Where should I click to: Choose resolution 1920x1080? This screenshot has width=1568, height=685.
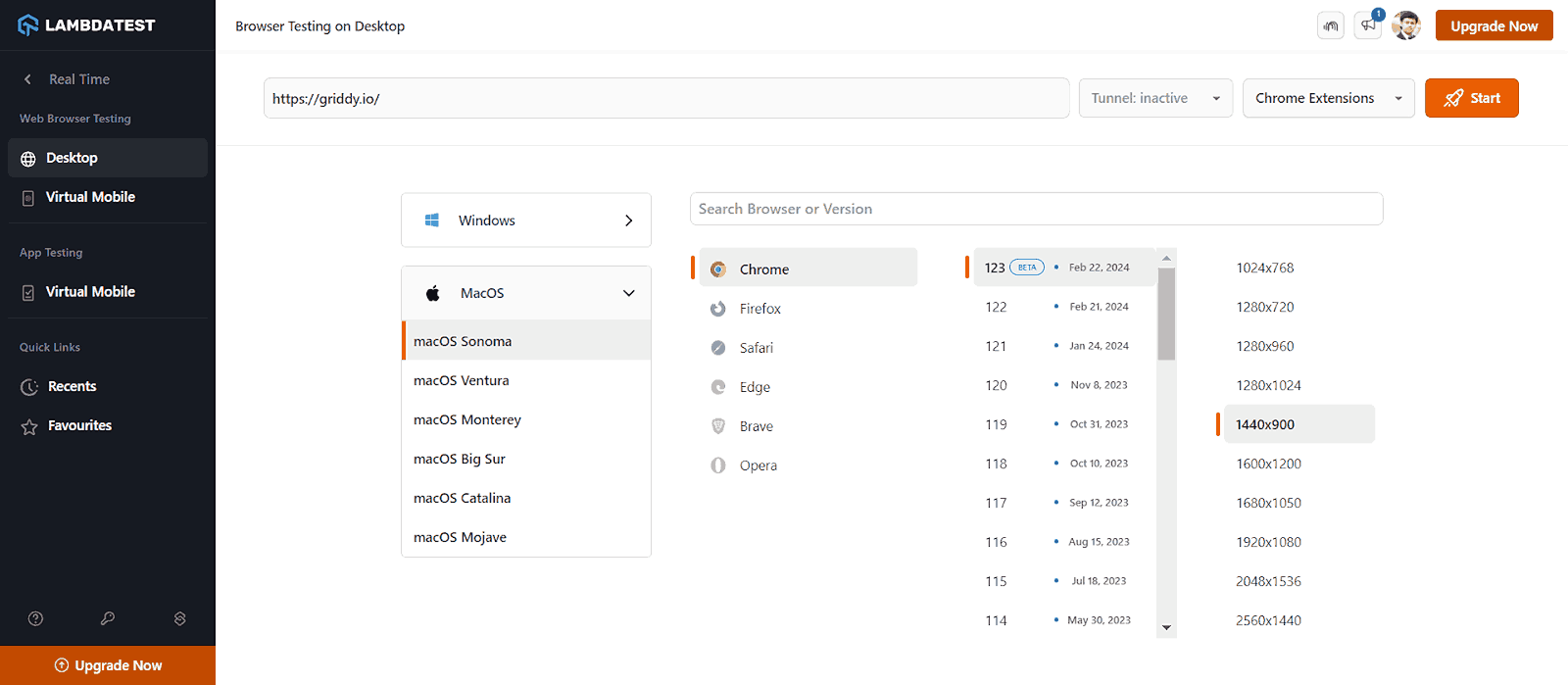coord(1269,542)
